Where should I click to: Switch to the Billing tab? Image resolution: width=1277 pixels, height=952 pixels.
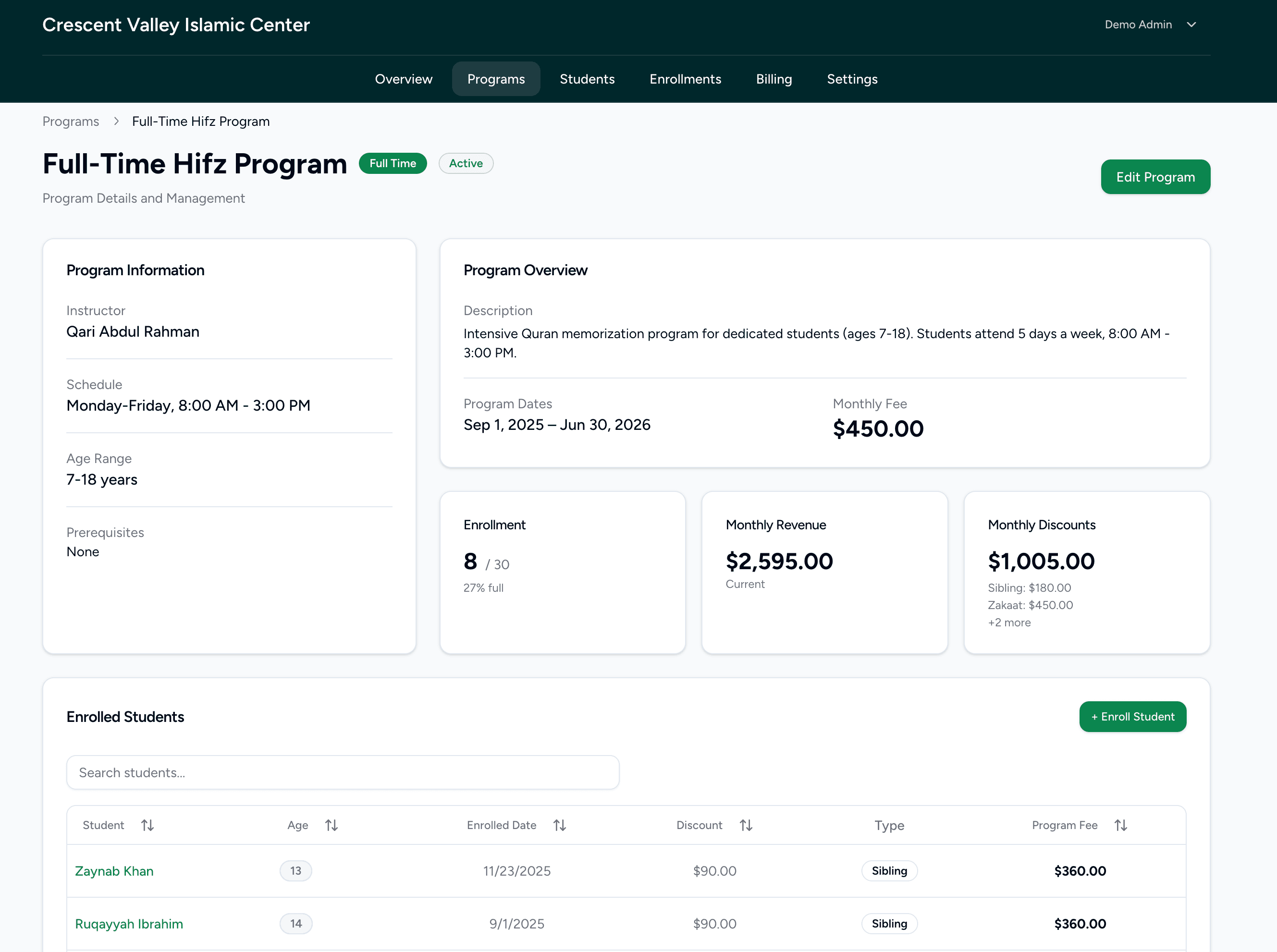pos(774,79)
